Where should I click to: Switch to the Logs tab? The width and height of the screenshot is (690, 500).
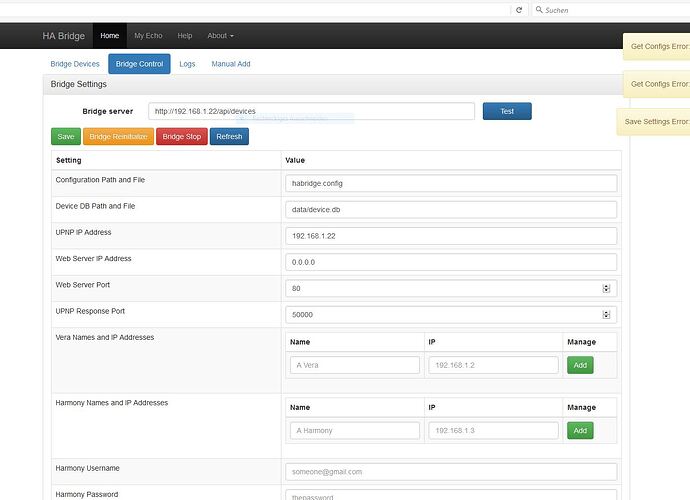[187, 64]
